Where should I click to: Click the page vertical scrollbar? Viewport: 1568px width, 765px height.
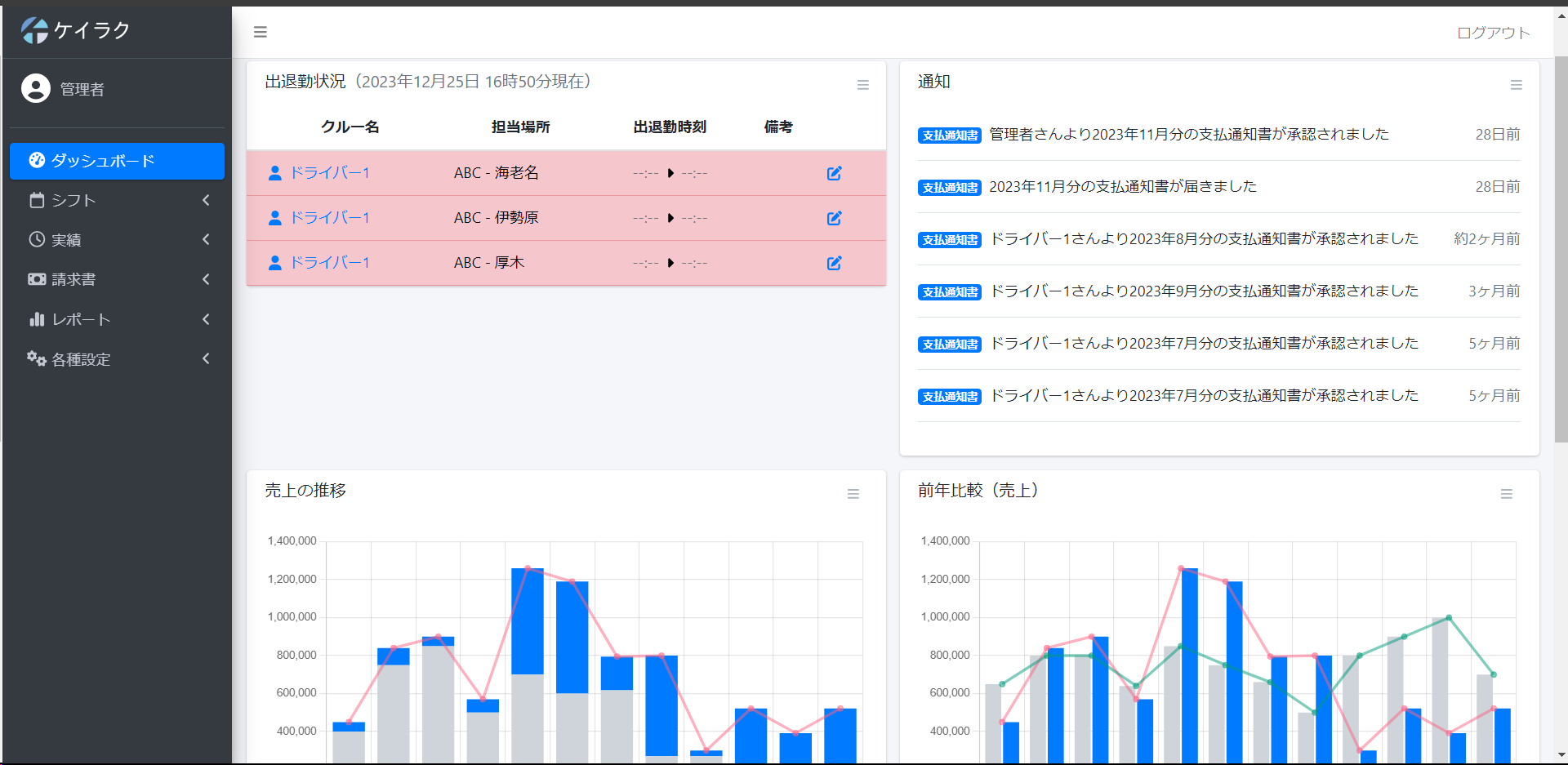[1561, 249]
